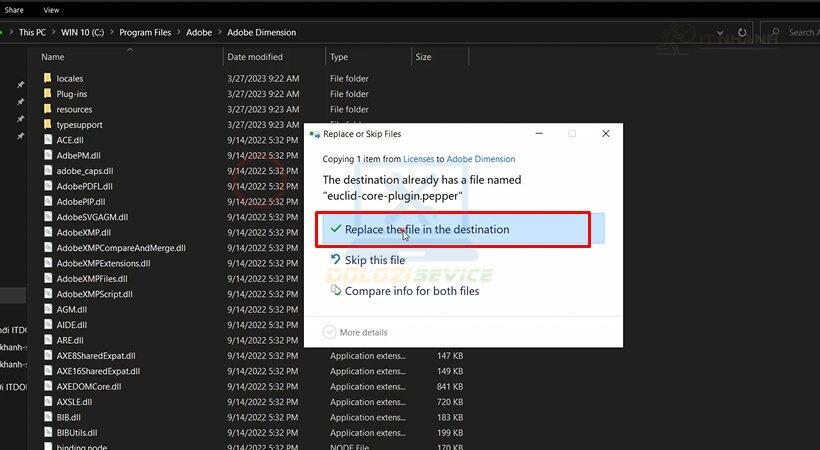Click the ACE.dll file icon
This screenshot has height=450, width=820.
(47, 140)
